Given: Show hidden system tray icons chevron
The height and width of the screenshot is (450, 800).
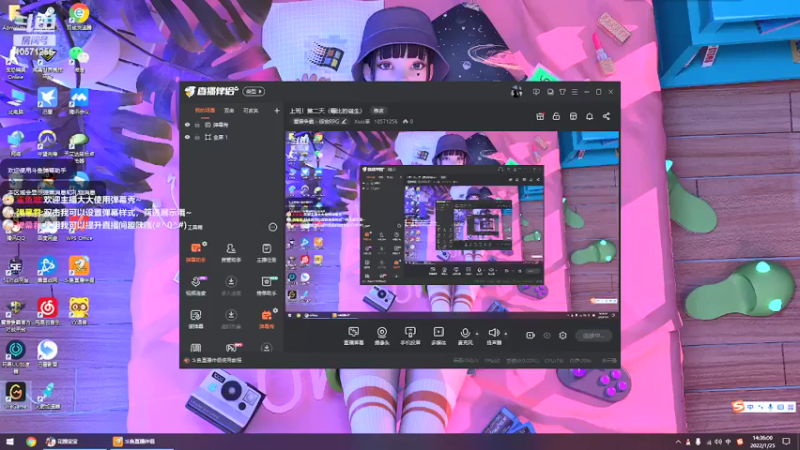Looking at the screenshot, I should tap(678, 442).
